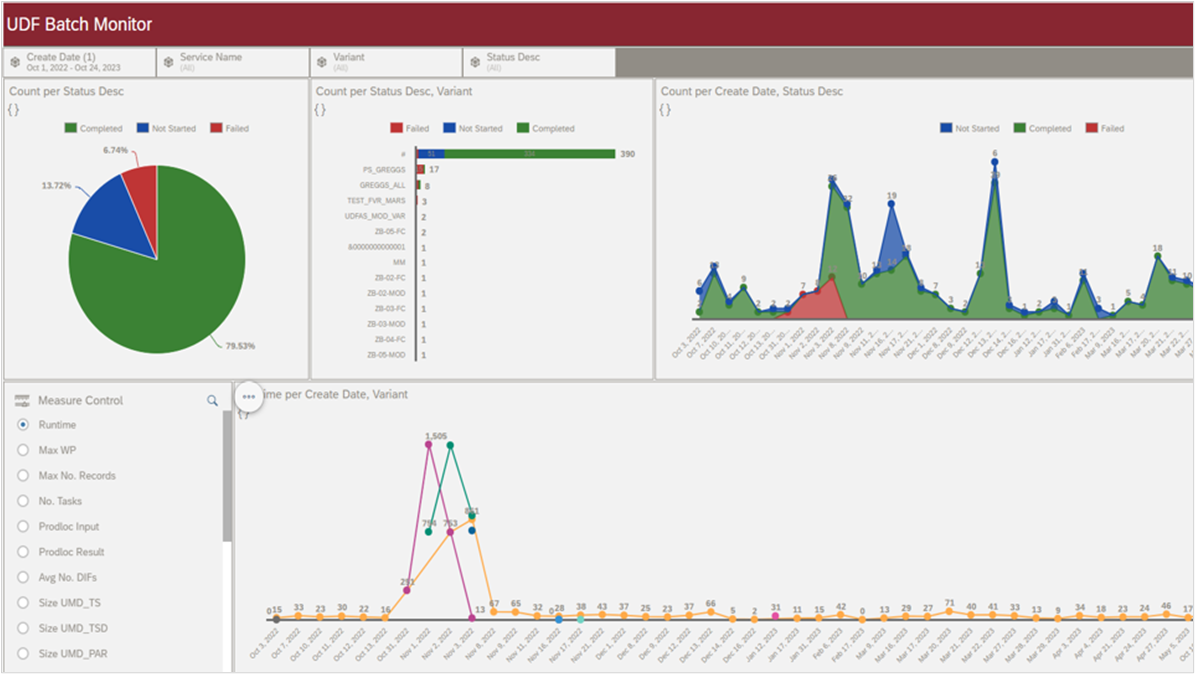
Task: Click the Create Date filter cube icon
Action: click(x=15, y=62)
